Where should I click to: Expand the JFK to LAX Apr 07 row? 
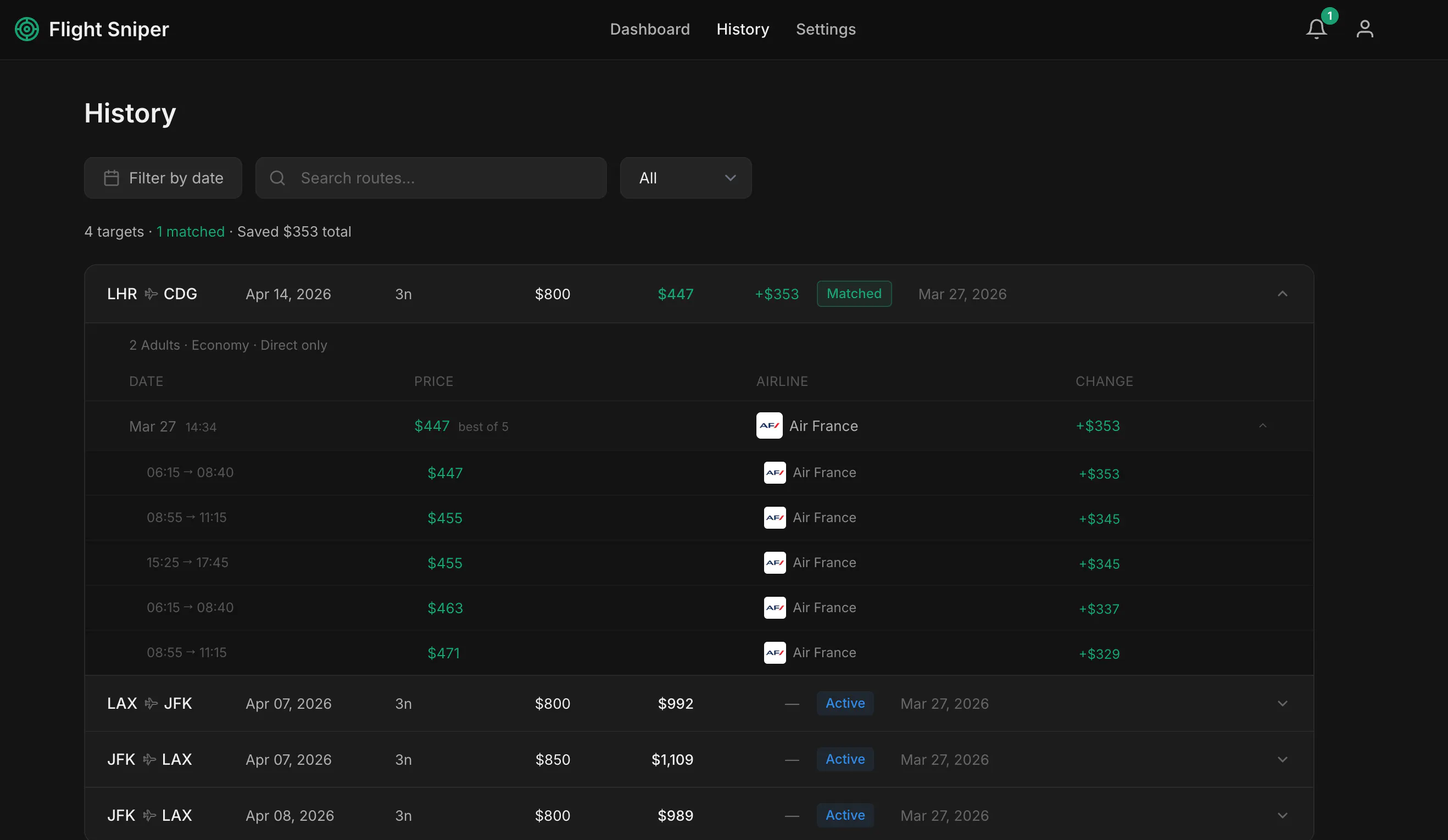[1282, 760]
